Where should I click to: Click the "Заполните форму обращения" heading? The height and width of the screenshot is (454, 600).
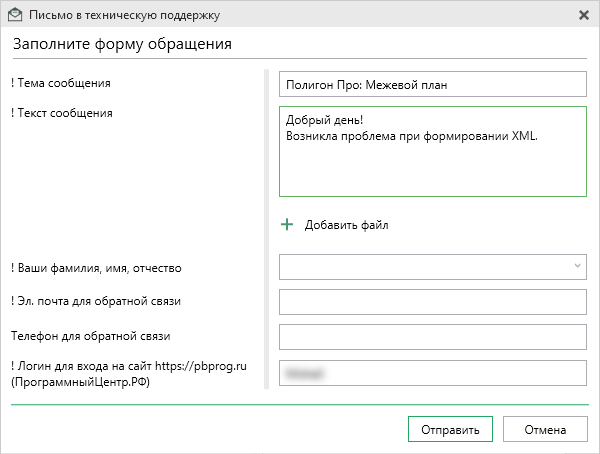(123, 44)
